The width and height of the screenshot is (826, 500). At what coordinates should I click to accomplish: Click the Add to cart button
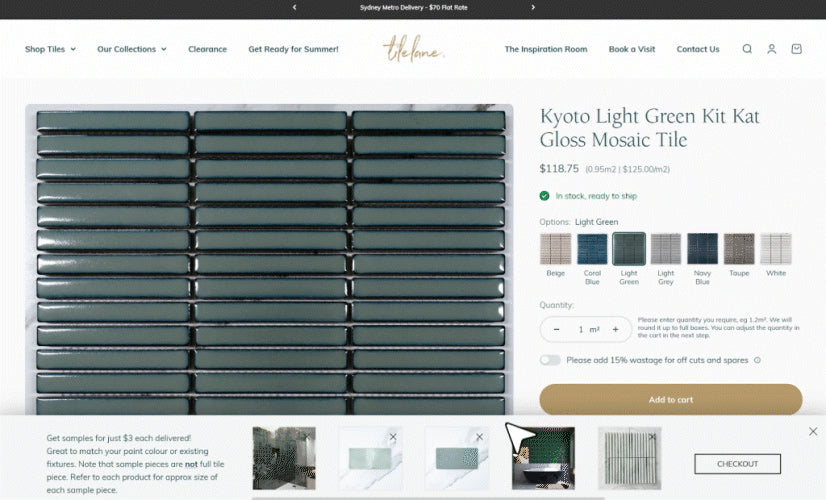(670, 400)
